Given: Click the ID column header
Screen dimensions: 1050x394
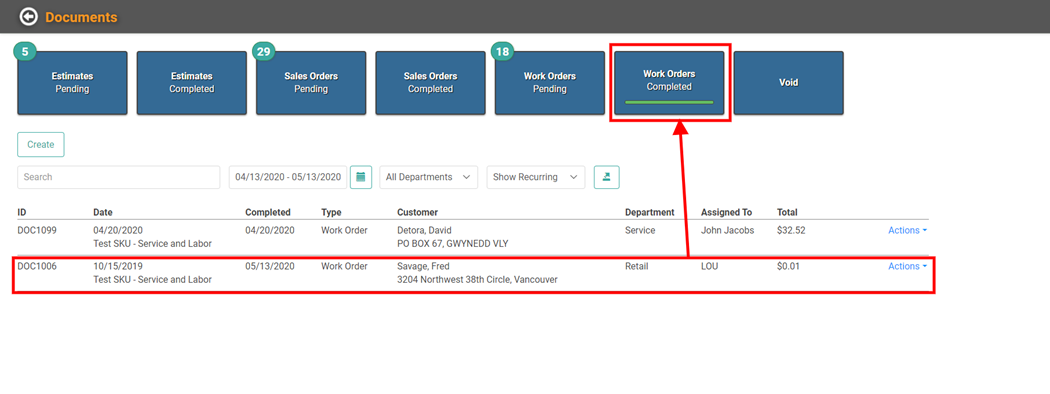Looking at the screenshot, I should click(22, 212).
